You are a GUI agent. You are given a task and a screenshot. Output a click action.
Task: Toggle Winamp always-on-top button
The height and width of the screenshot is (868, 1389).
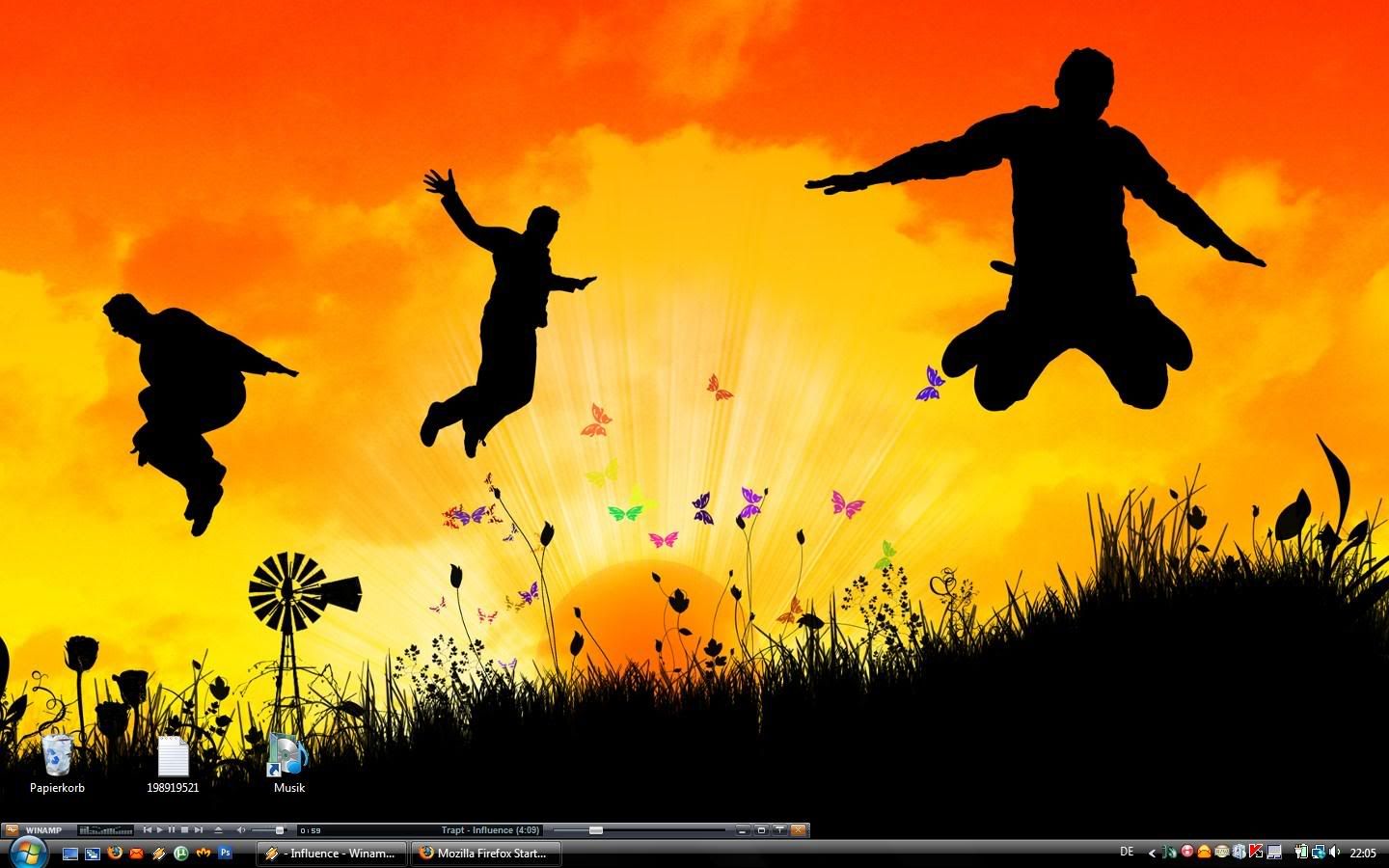pos(779,829)
